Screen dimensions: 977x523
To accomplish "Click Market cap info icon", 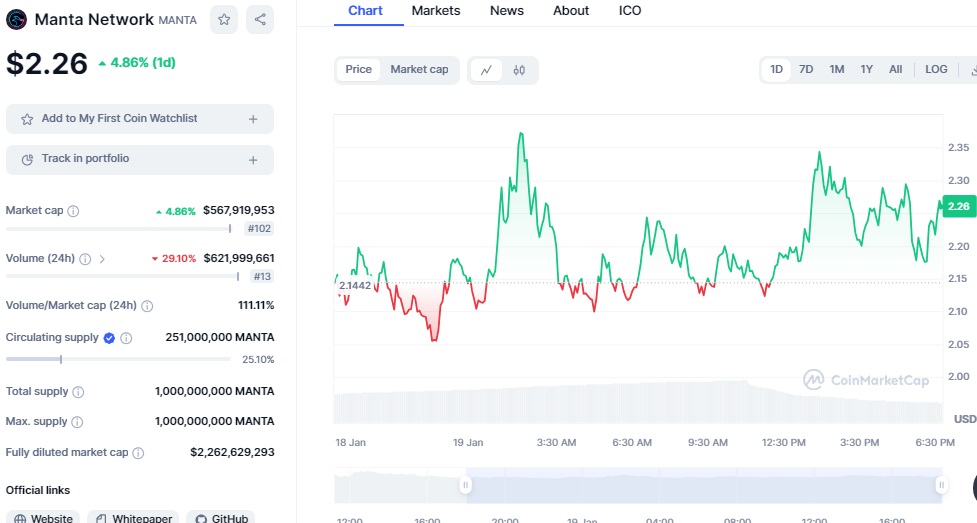I will pos(74,211).
